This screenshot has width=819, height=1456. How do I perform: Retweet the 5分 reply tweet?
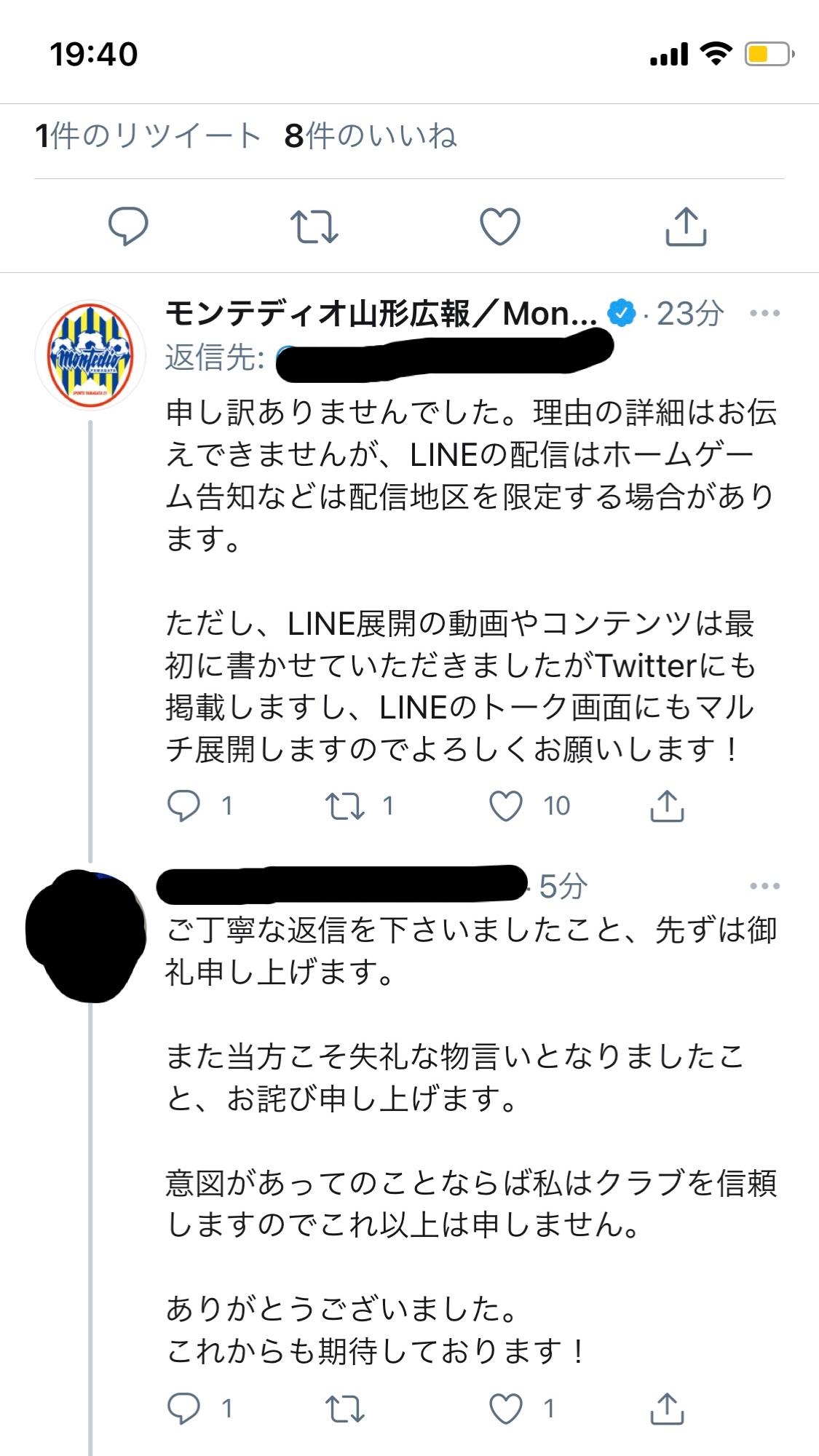[x=344, y=1409]
